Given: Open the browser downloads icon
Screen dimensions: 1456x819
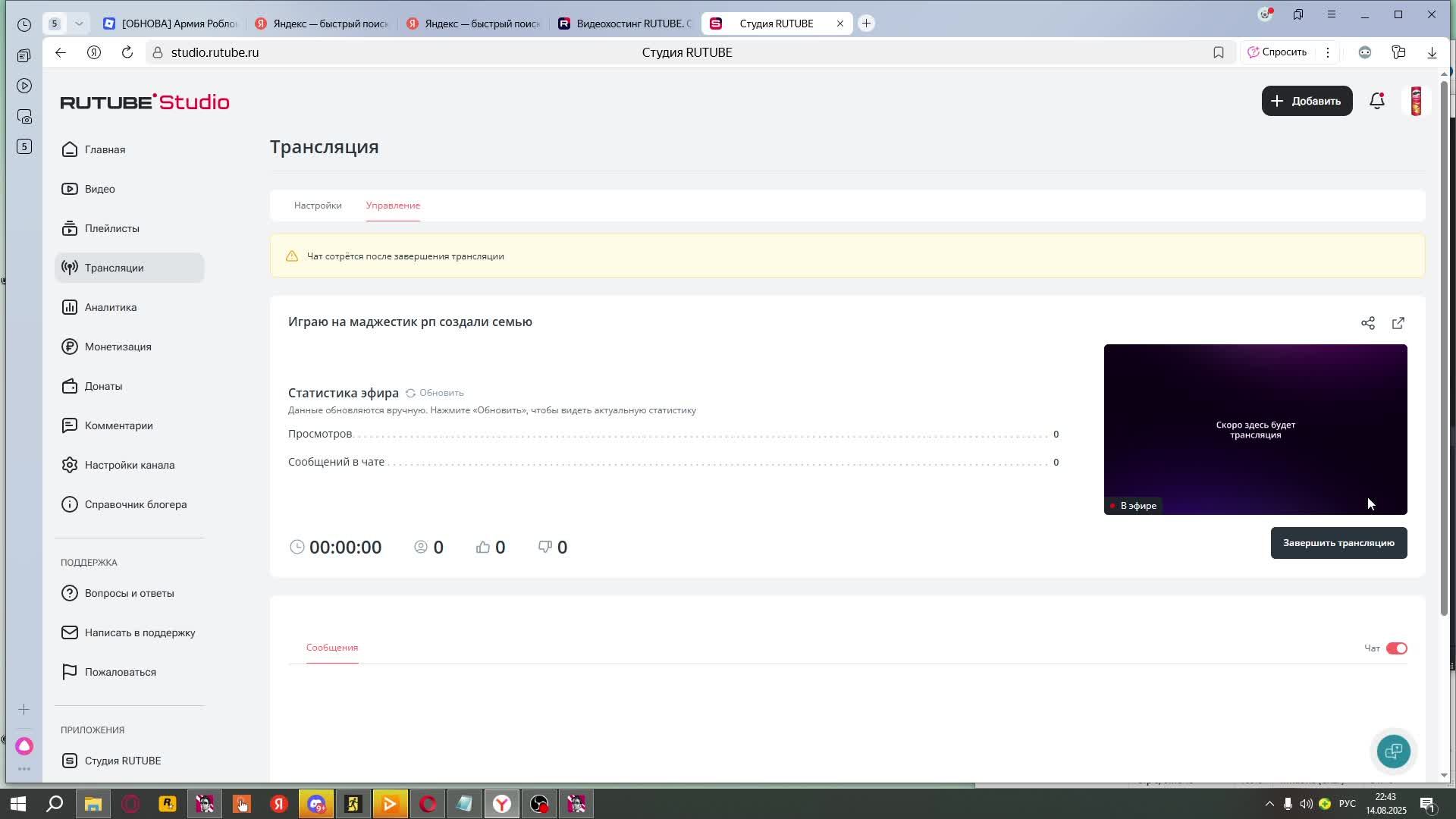Looking at the screenshot, I should tap(1432, 52).
